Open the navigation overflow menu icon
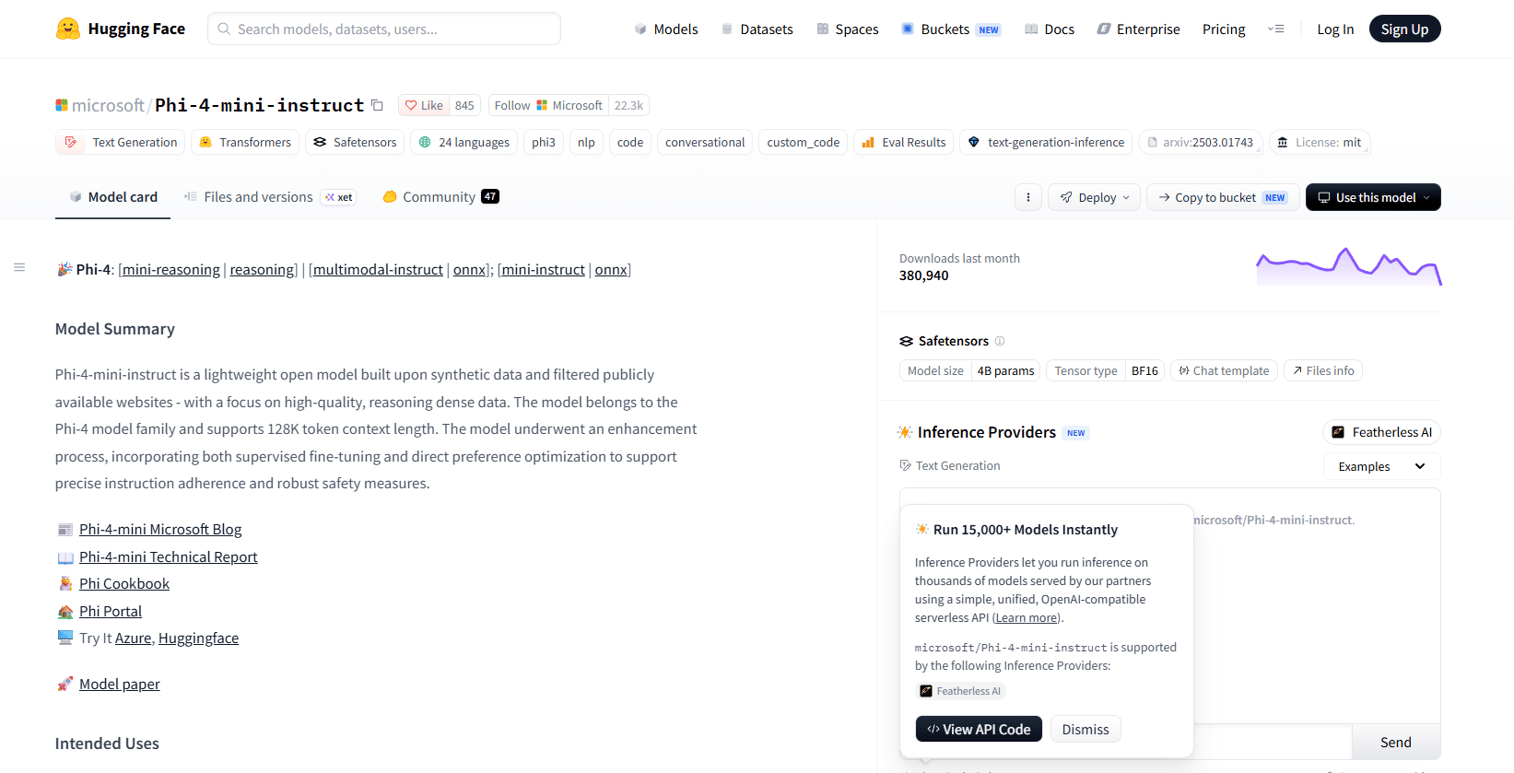Viewport: 1514px width, 773px height. tap(1275, 29)
